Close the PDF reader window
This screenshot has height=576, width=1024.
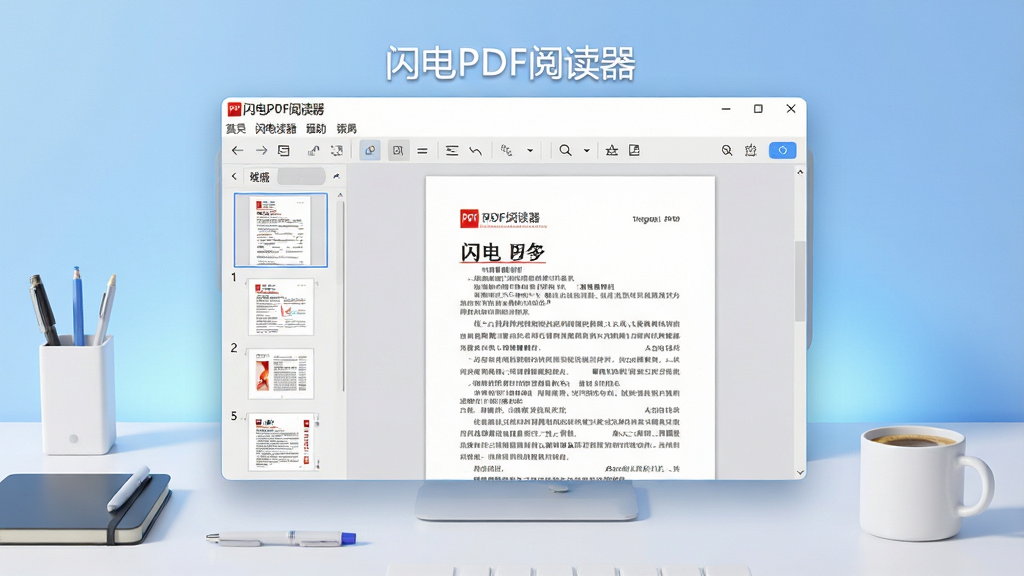pyautogui.click(x=791, y=109)
